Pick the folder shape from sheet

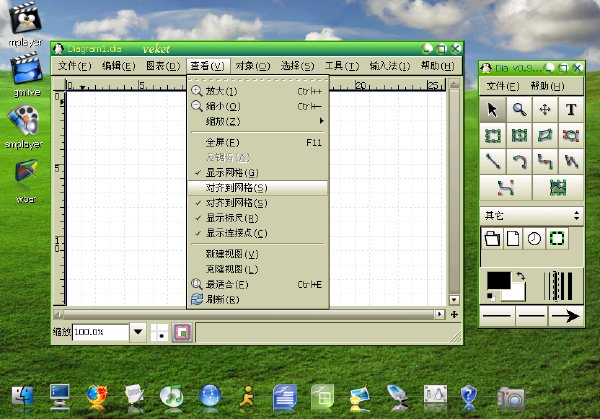click(492, 238)
